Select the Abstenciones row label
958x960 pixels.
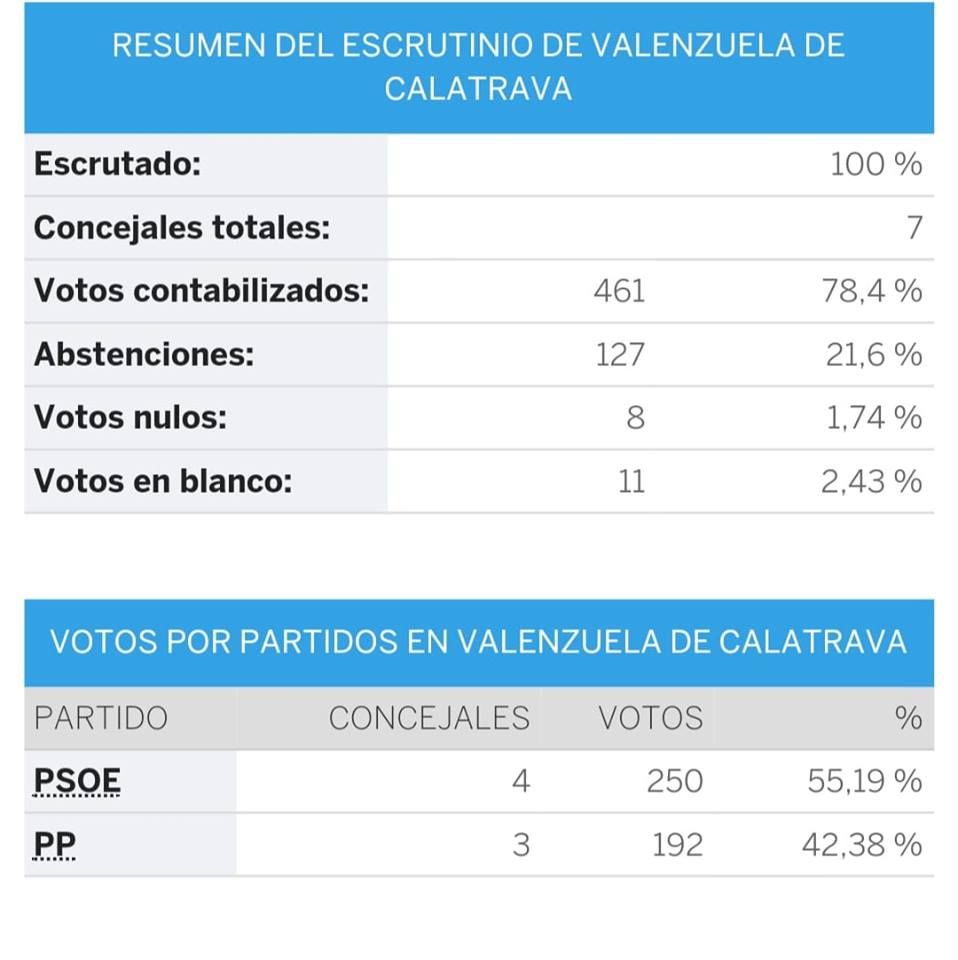coord(144,355)
